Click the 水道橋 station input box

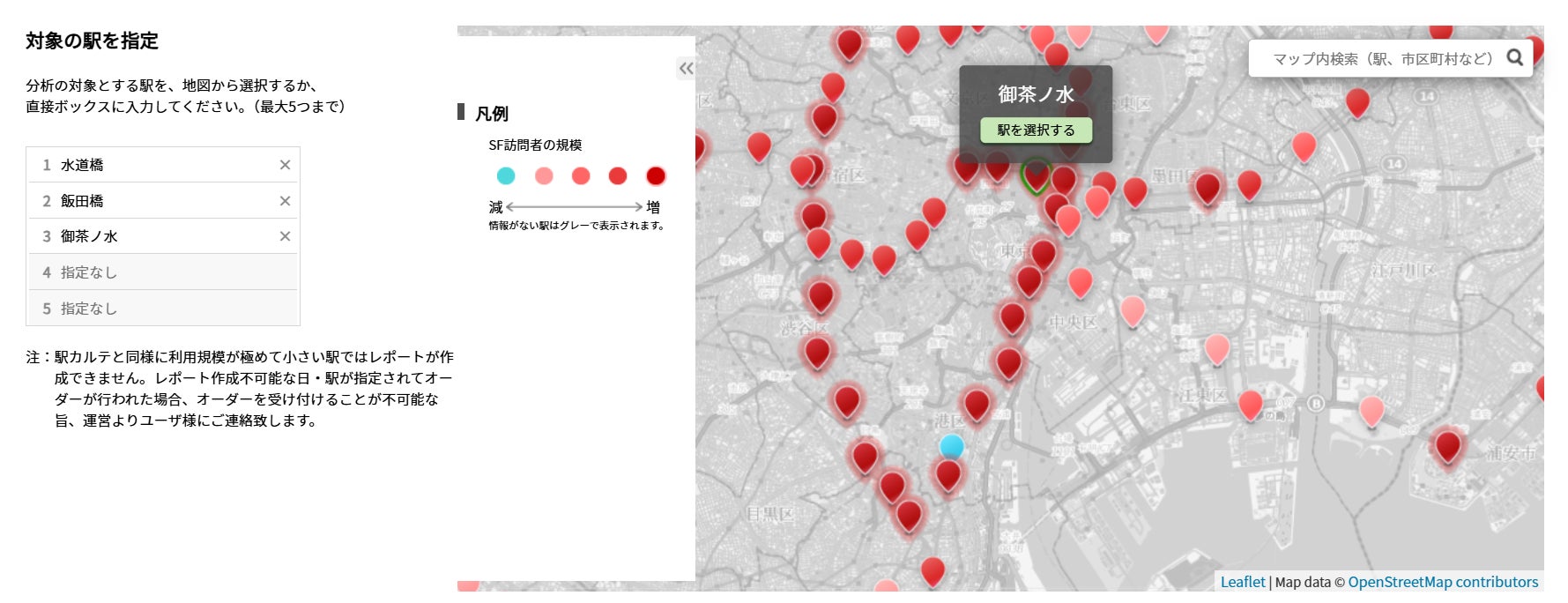coord(163,165)
